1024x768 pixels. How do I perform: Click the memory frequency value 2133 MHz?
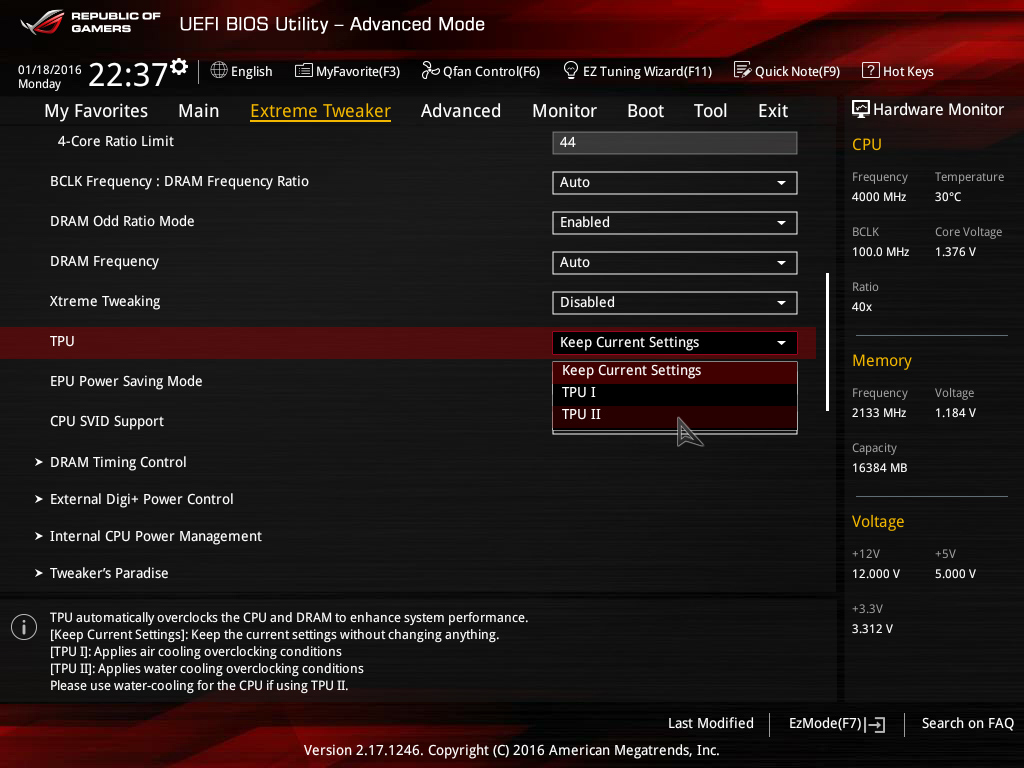tap(879, 413)
